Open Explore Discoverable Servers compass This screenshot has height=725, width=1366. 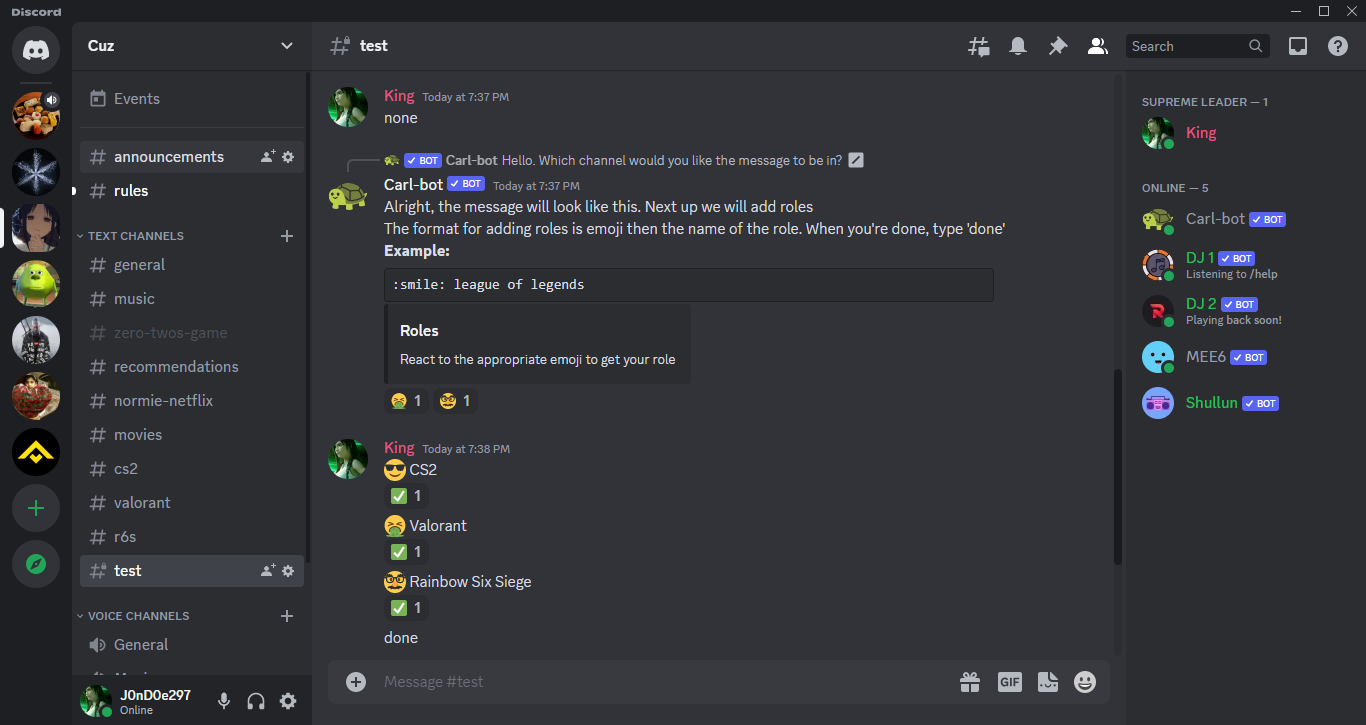click(36, 564)
